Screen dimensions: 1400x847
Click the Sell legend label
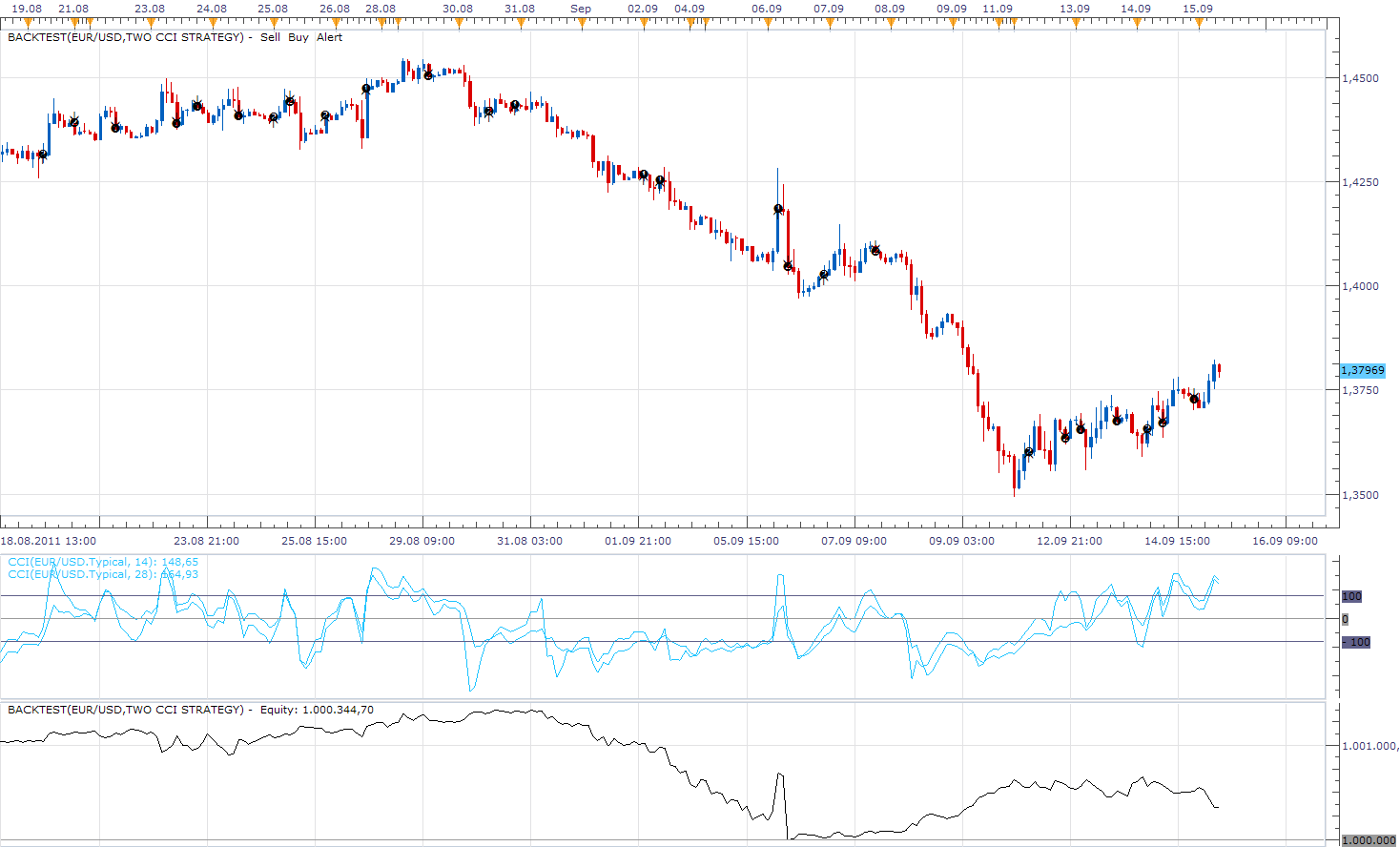(270, 37)
